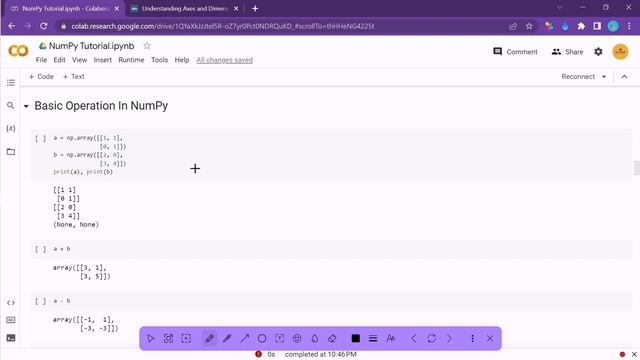Select the screenshot capture tool in annotation bar

169,338
